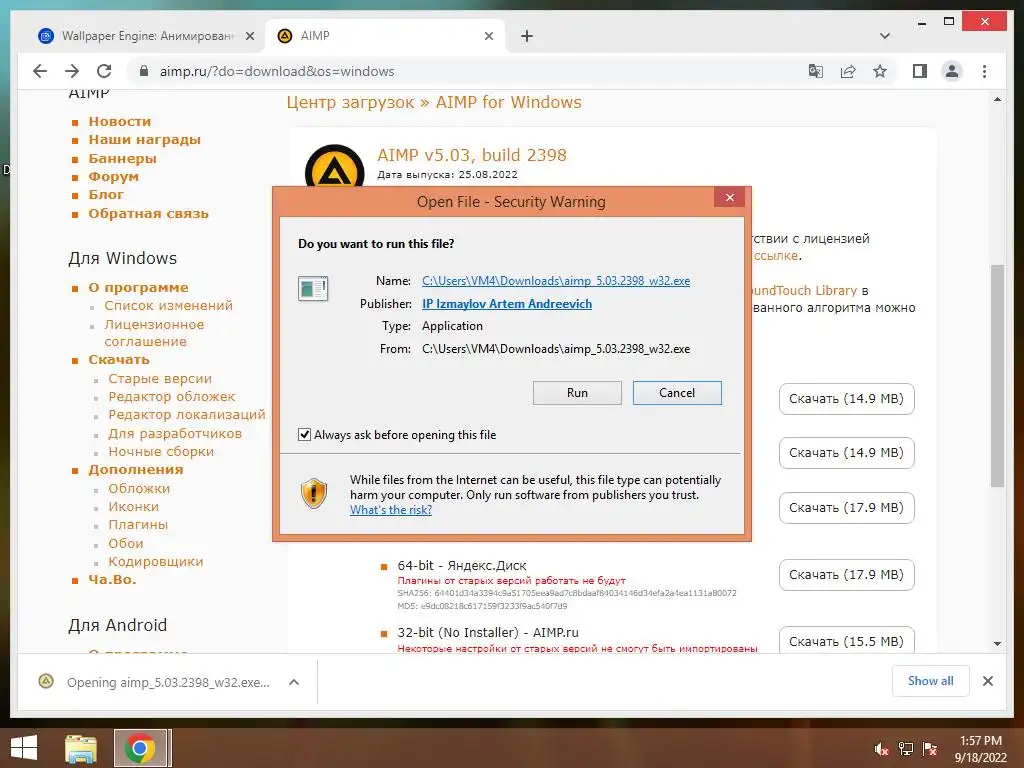The image size is (1024, 768).
Task: Open Chrome's three-dot menu
Action: pos(984,71)
